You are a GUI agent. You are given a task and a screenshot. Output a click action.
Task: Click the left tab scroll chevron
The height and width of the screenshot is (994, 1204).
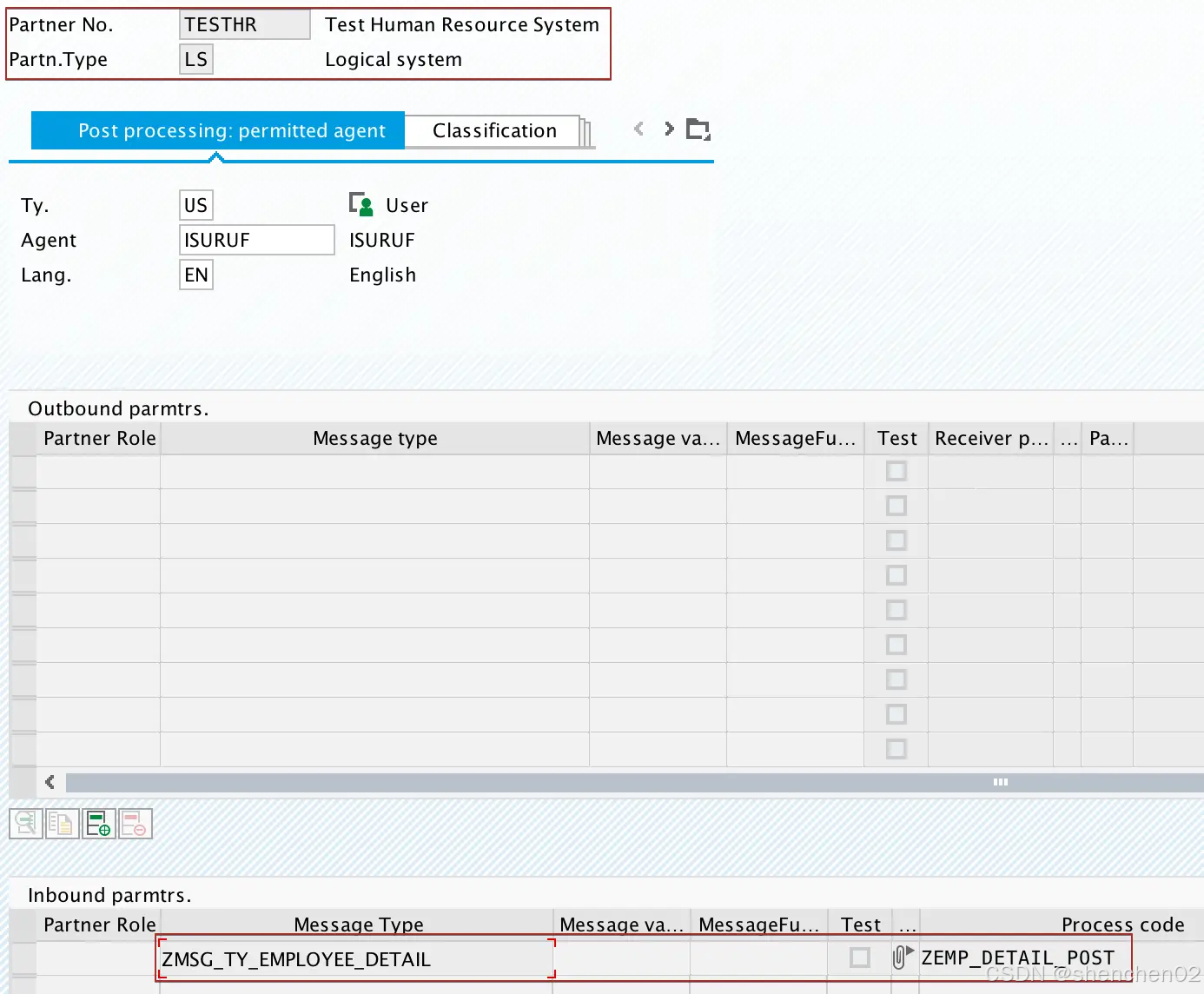click(x=638, y=129)
